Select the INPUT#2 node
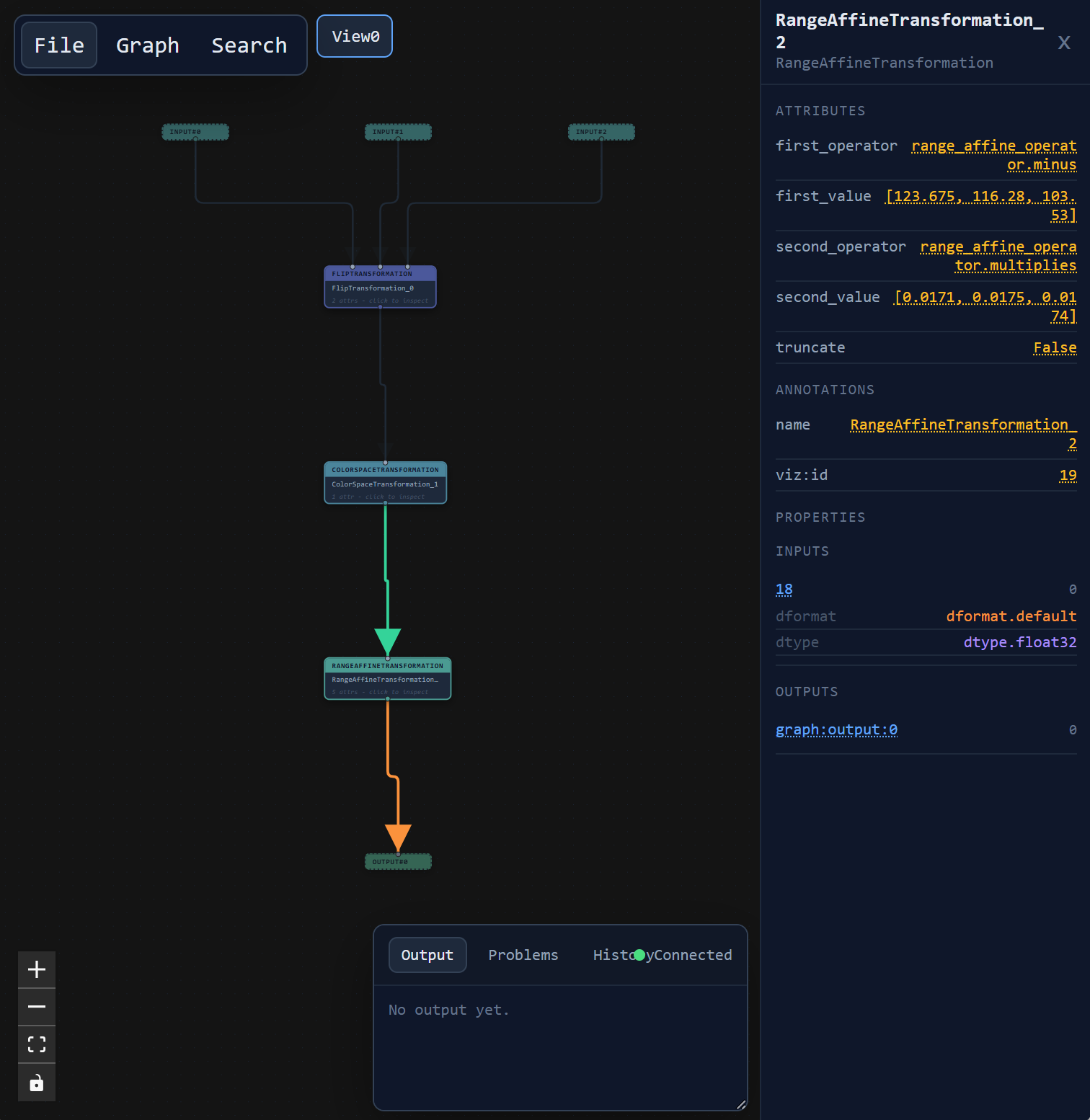 coord(601,132)
